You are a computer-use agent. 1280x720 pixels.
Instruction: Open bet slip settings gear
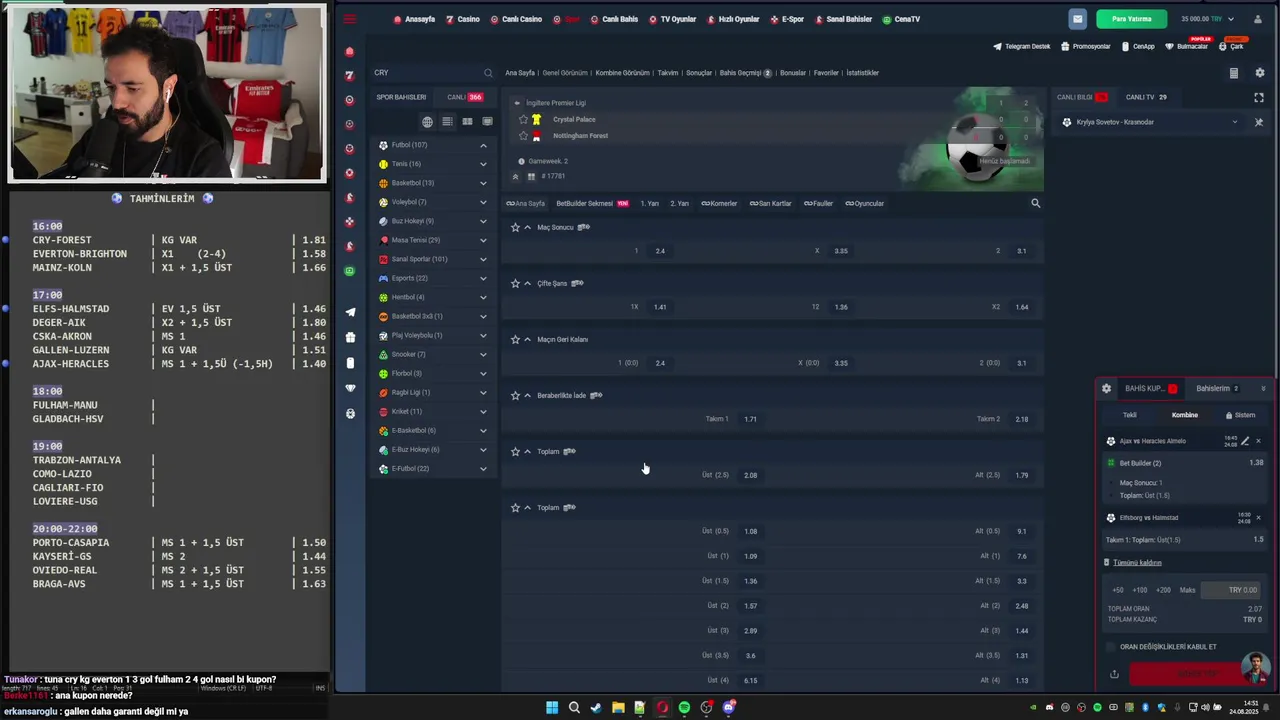[x=1106, y=388]
